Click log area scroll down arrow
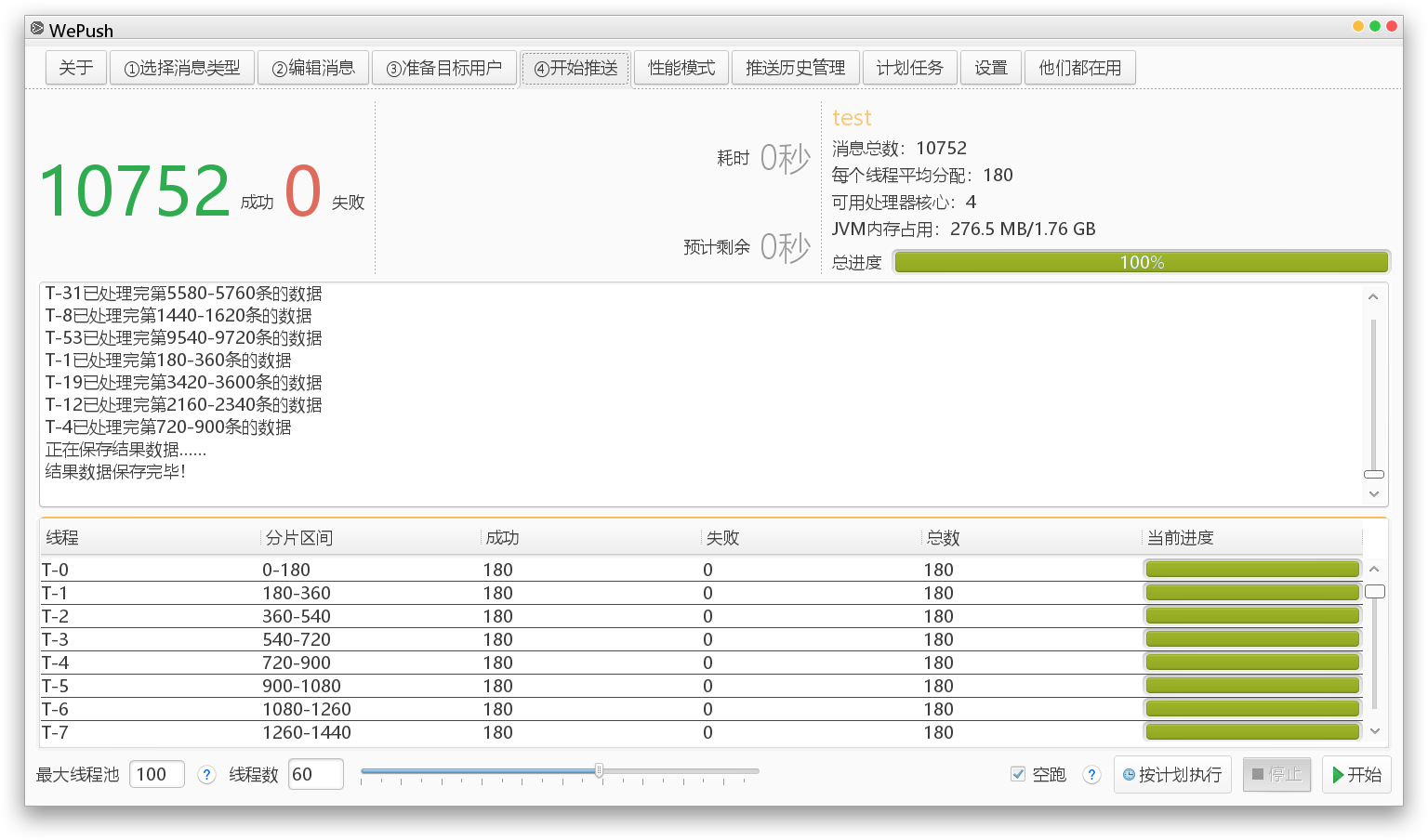This screenshot has width=1428, height=840. (1373, 494)
